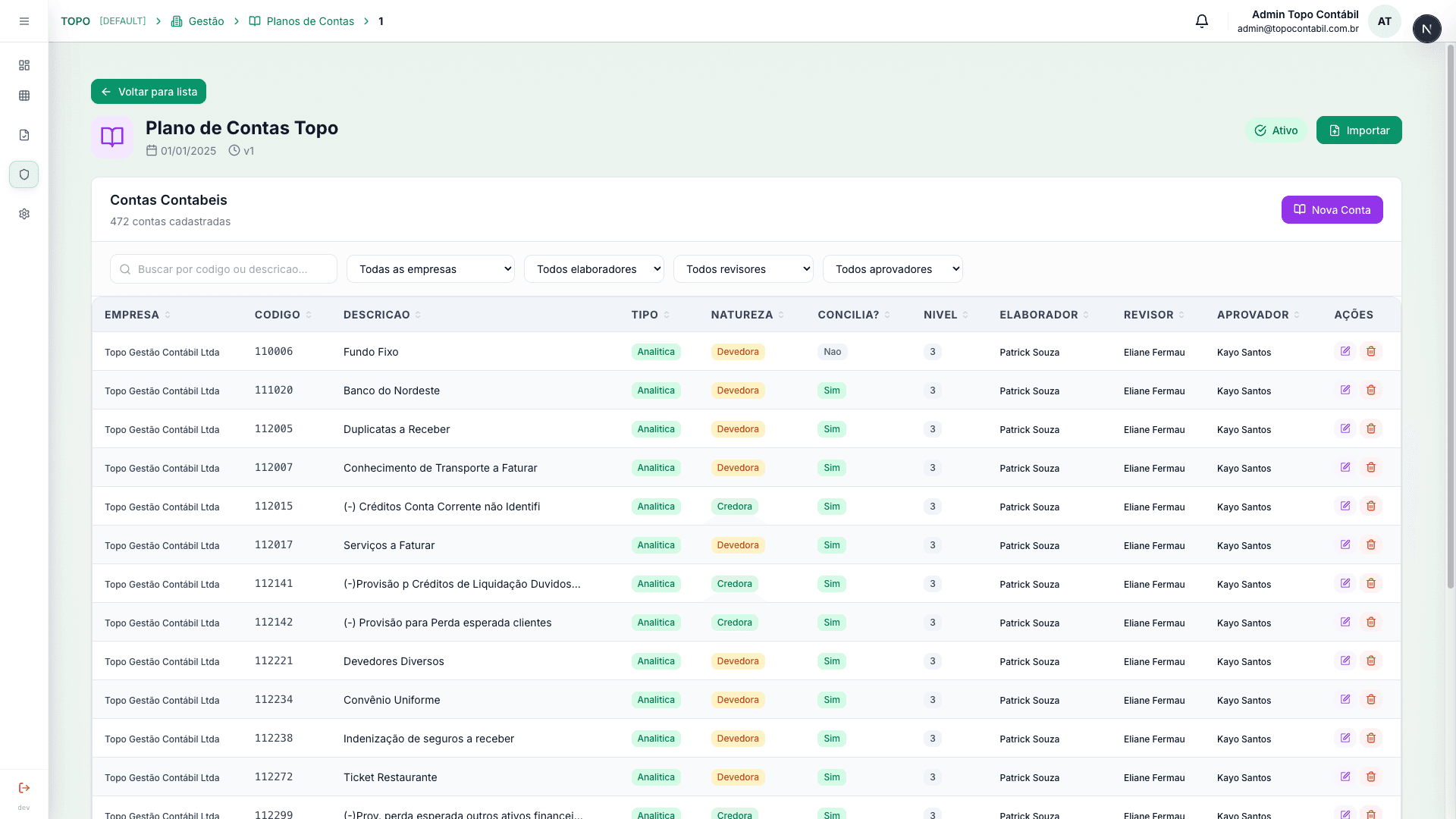The width and height of the screenshot is (1456, 819).
Task: Click the Nova Conta button
Action: (1332, 210)
